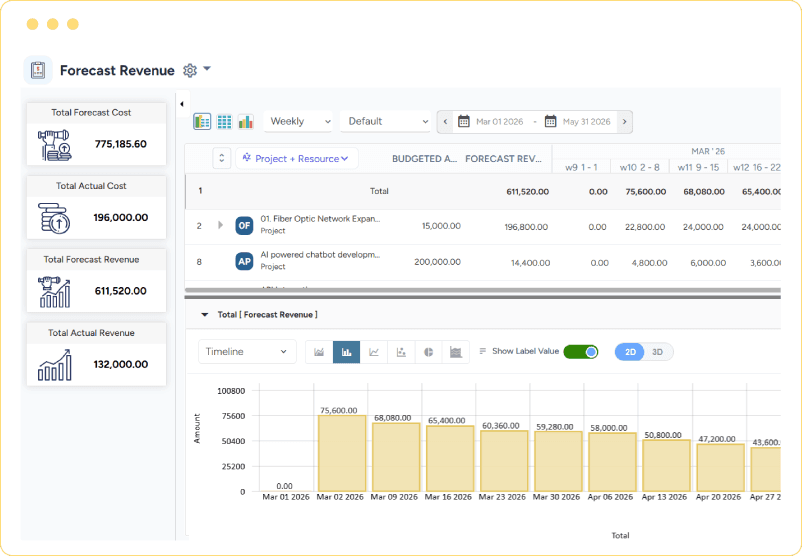Collapse the Total [Forecast Revenue] chart section
Image resolution: width=802 pixels, height=556 pixels.
click(205, 315)
